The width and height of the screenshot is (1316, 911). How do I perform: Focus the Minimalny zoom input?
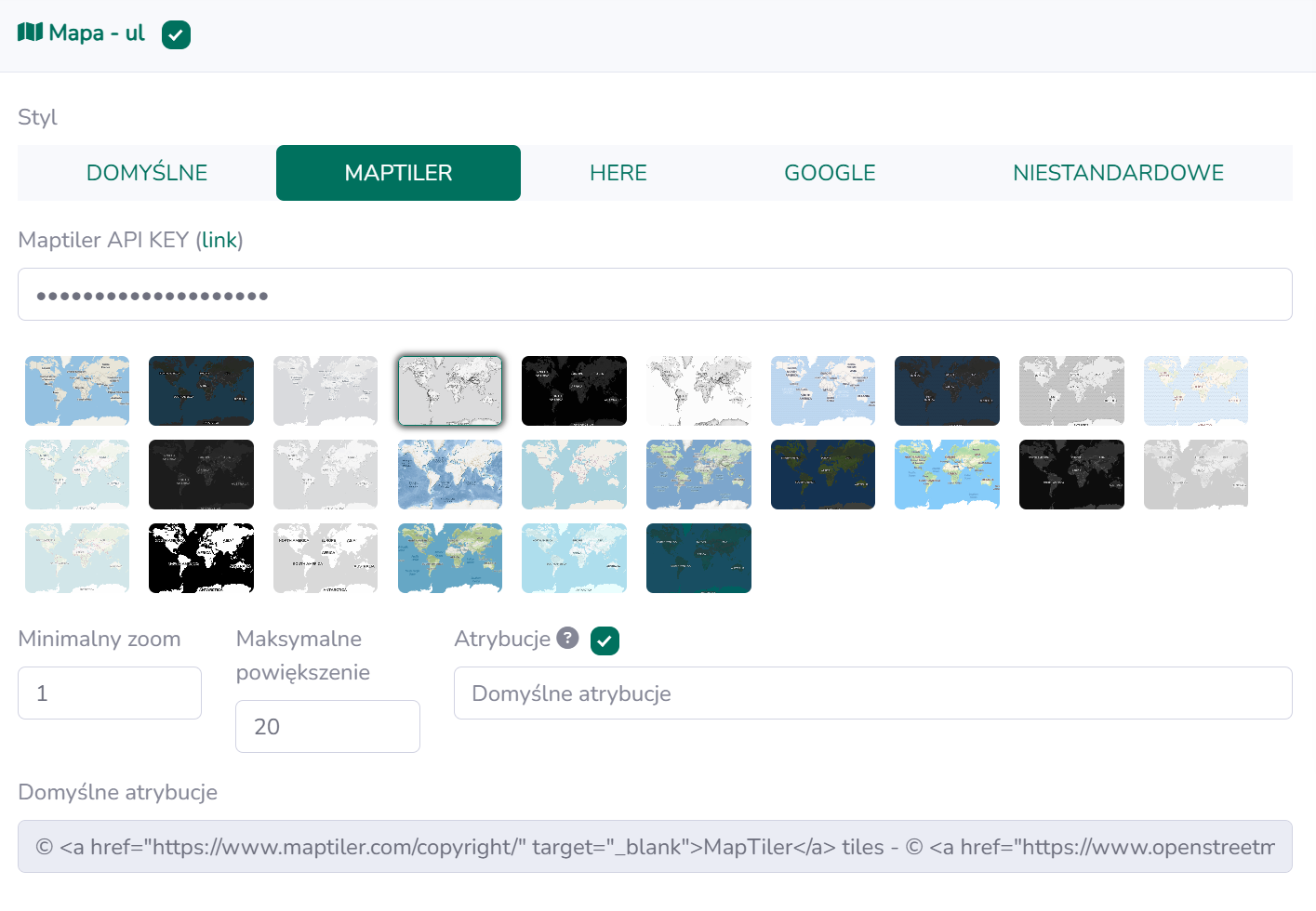click(110, 693)
